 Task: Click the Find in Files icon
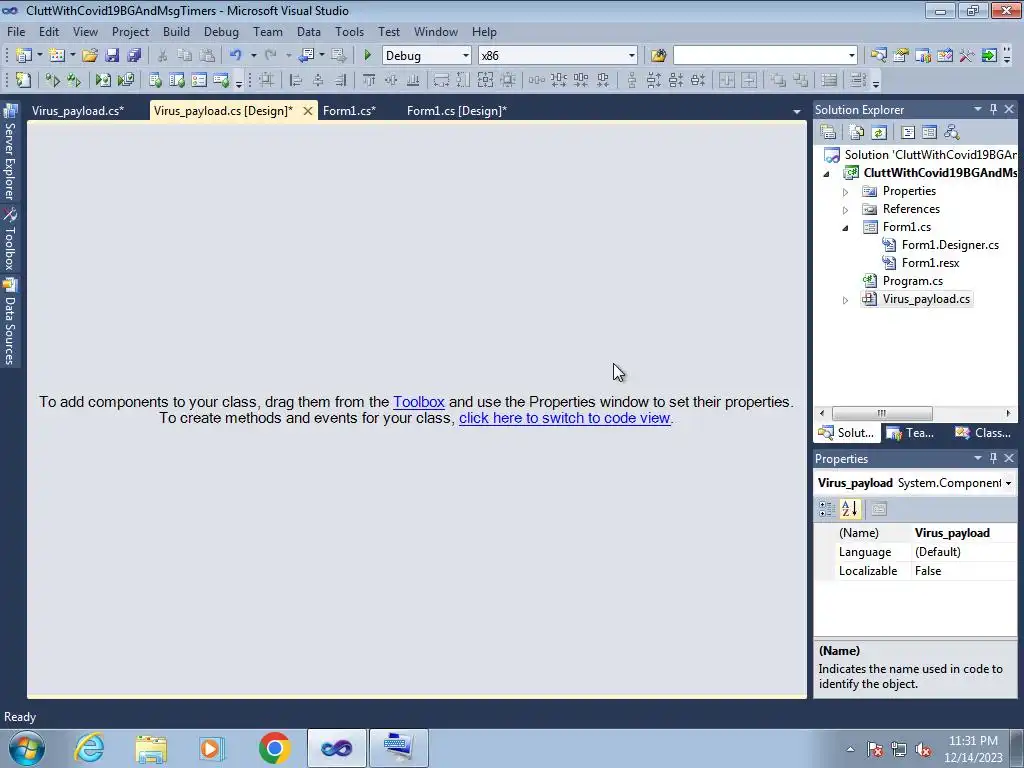tap(658, 56)
